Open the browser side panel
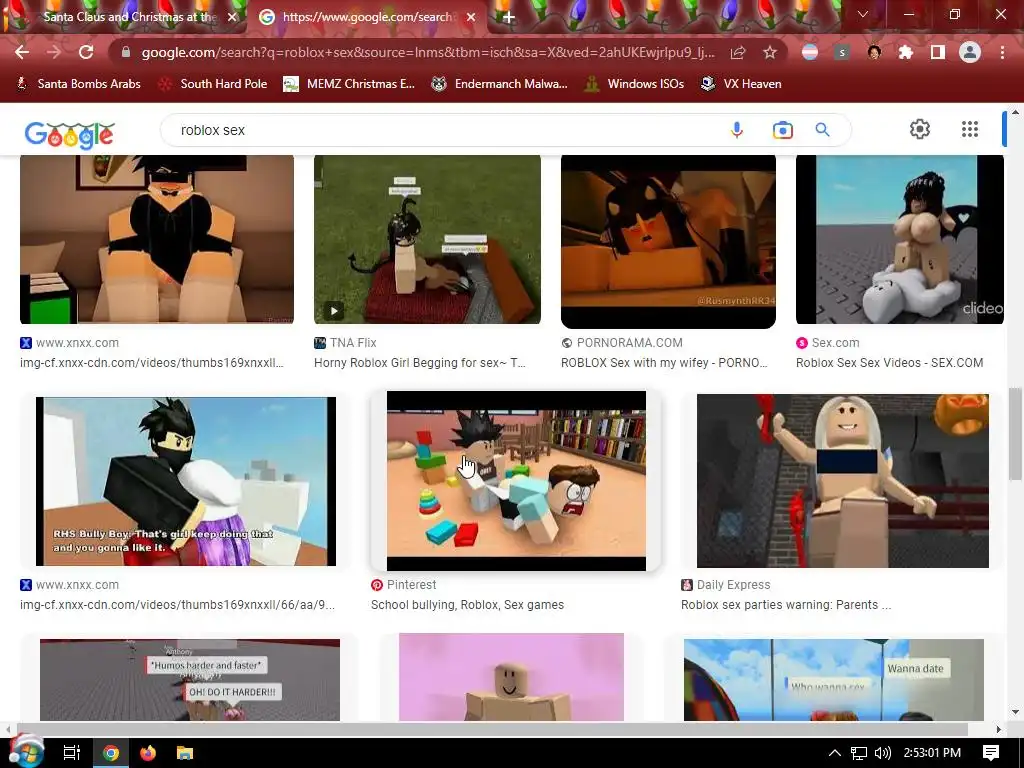 (938, 52)
